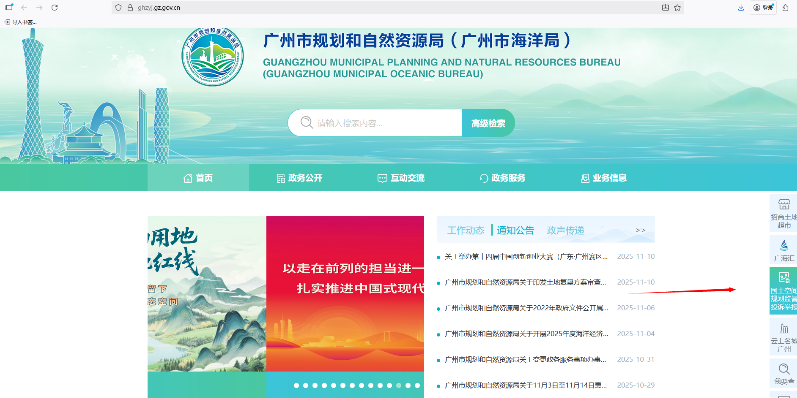
Task: Open the reader view icon in the address bar
Action: (665, 8)
